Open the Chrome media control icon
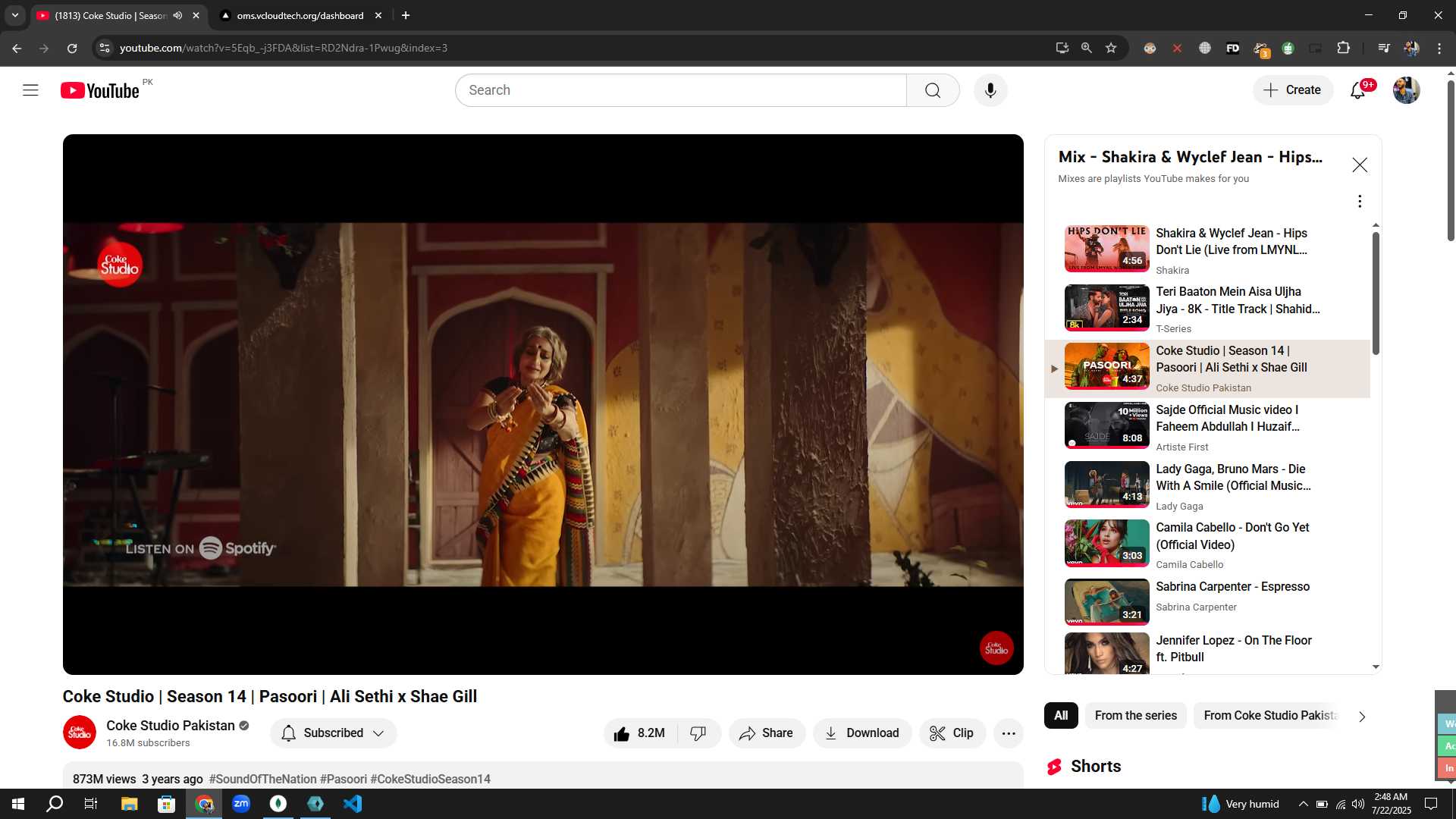The width and height of the screenshot is (1456, 819). (1384, 48)
